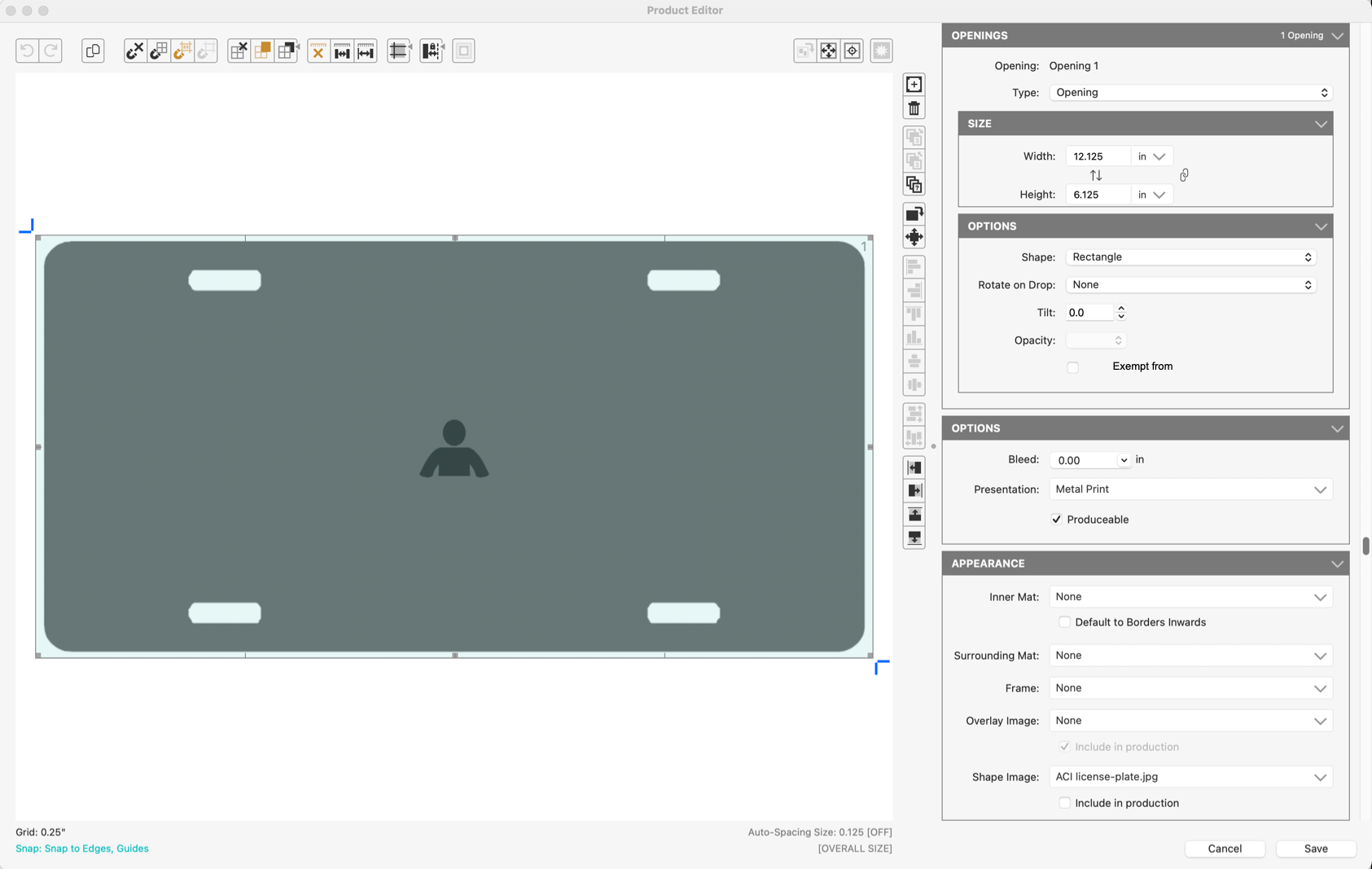Open the Frame dropdown
The height and width of the screenshot is (869, 1372).
1190,688
